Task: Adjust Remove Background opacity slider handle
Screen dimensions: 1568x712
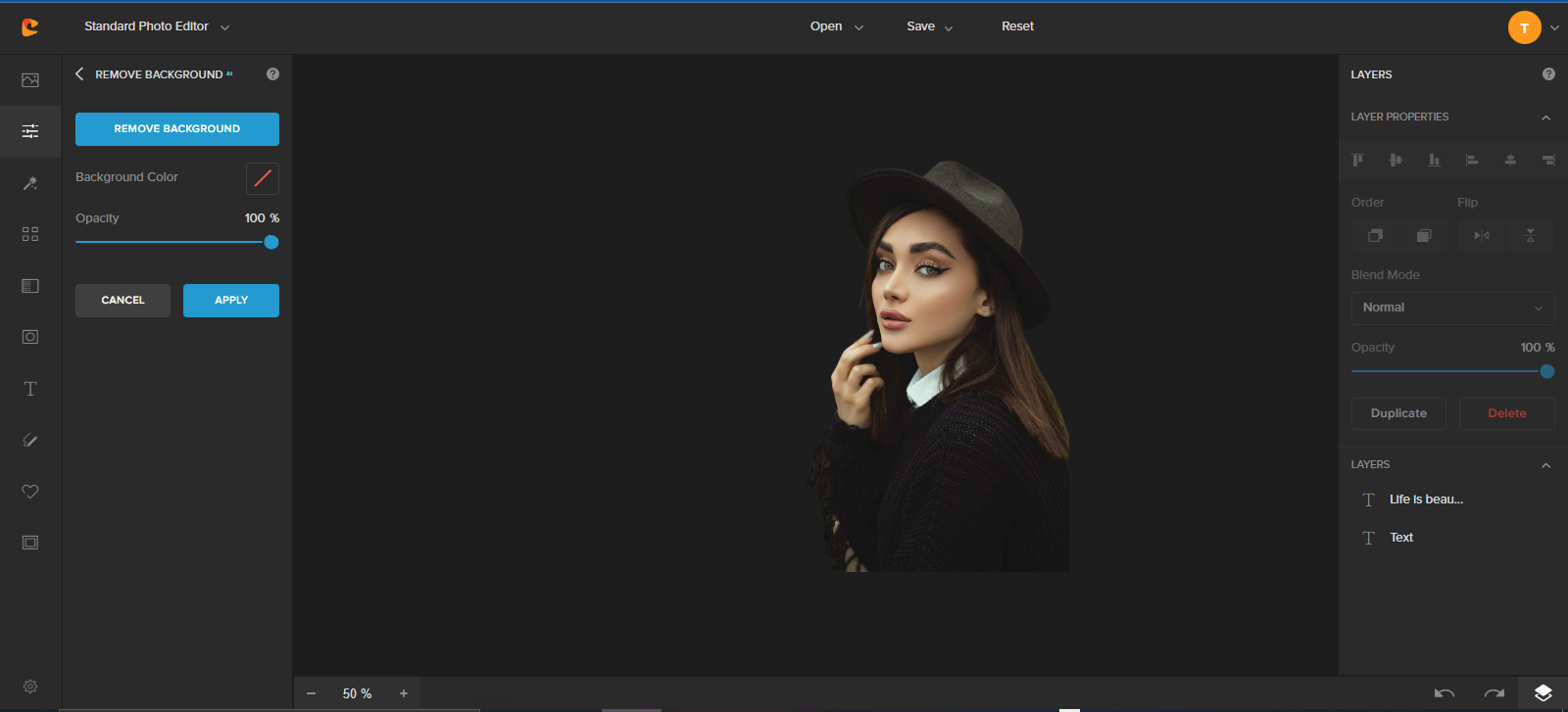Action: [x=271, y=242]
